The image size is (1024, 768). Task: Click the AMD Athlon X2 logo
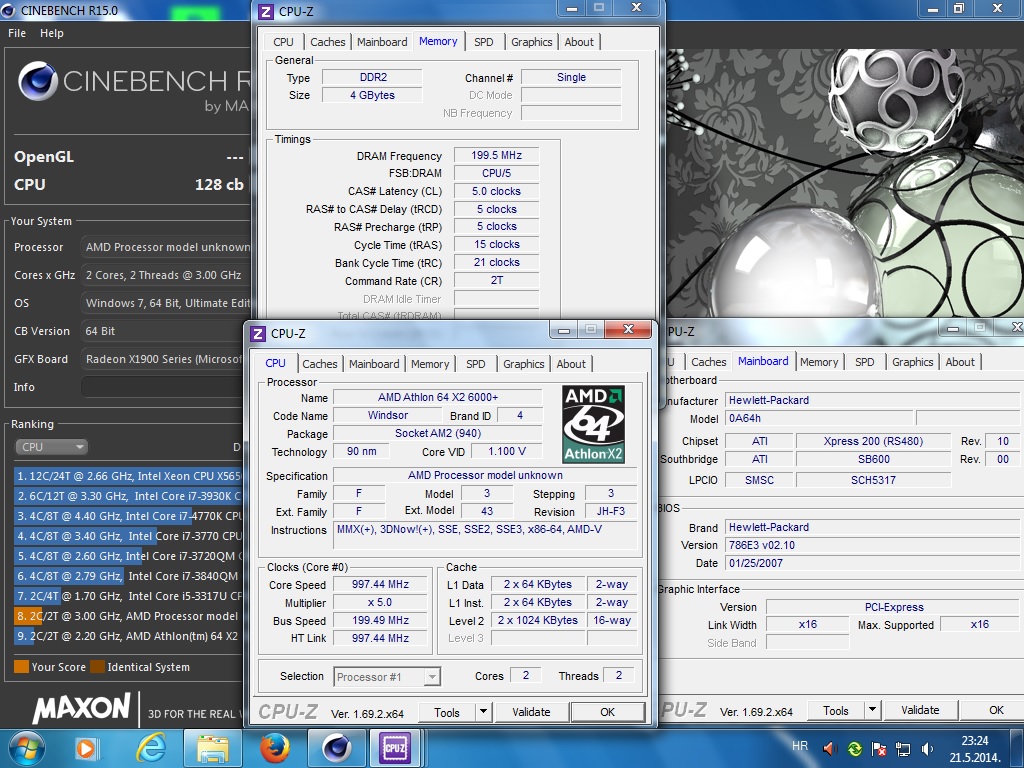tap(593, 424)
